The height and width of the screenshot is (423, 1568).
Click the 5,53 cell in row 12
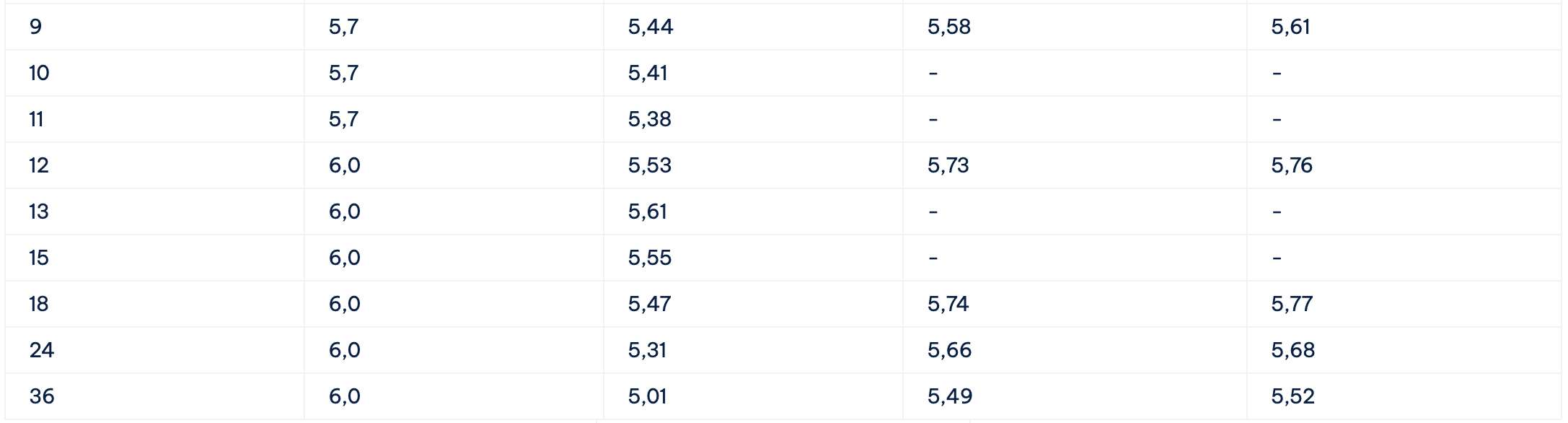[752, 165]
